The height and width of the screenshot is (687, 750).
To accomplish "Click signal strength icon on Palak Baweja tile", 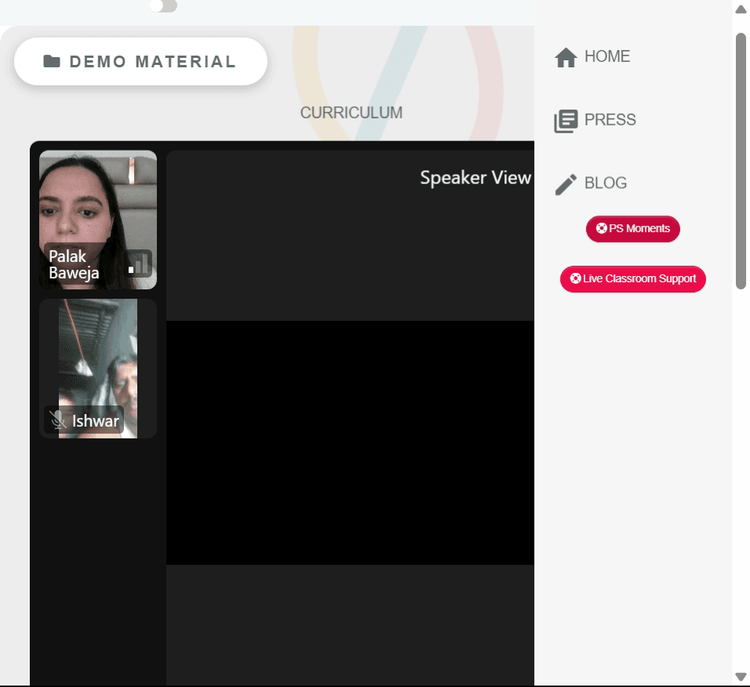I will click(x=139, y=264).
